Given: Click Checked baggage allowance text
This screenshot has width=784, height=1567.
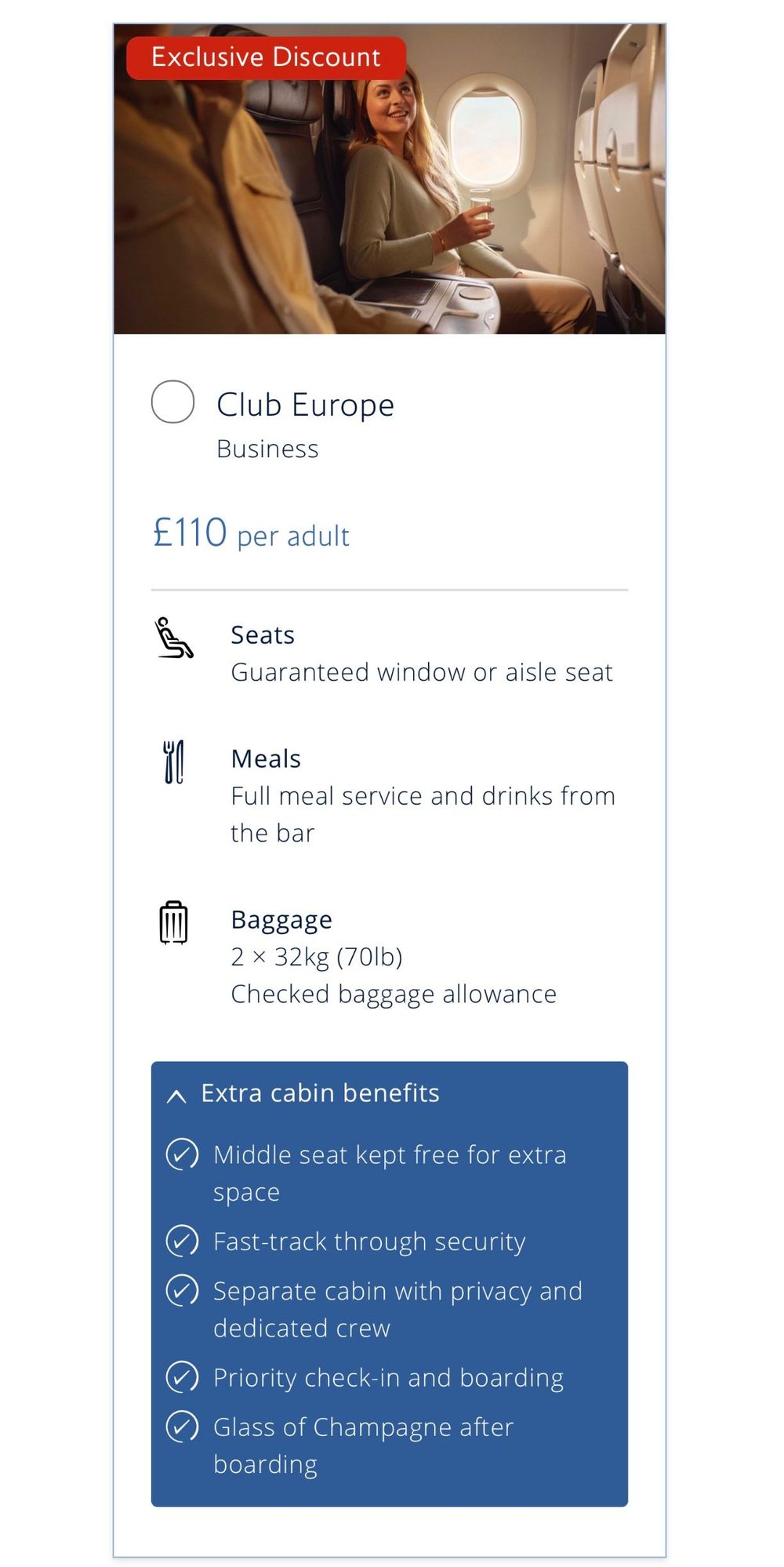Looking at the screenshot, I should [x=394, y=994].
